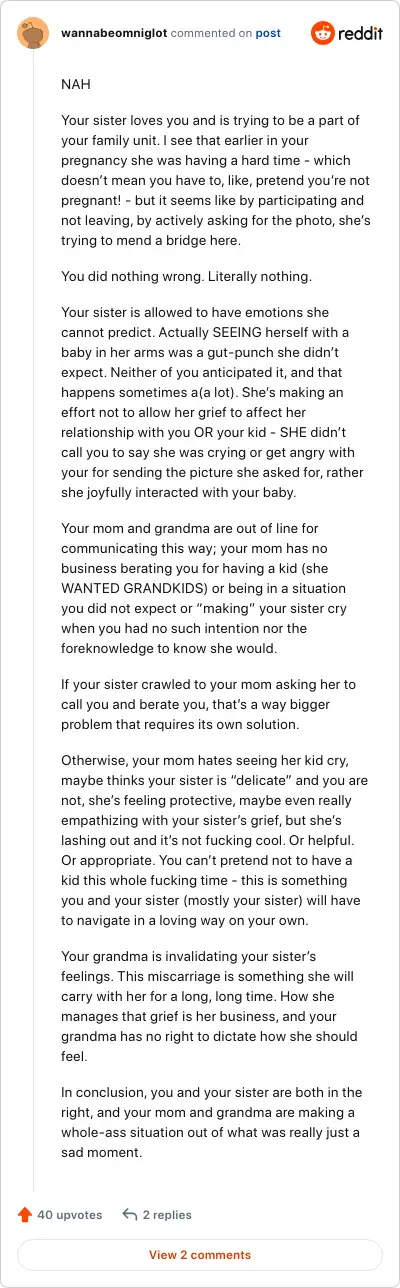Open the Reddit snoo logo icon

(x=323, y=33)
